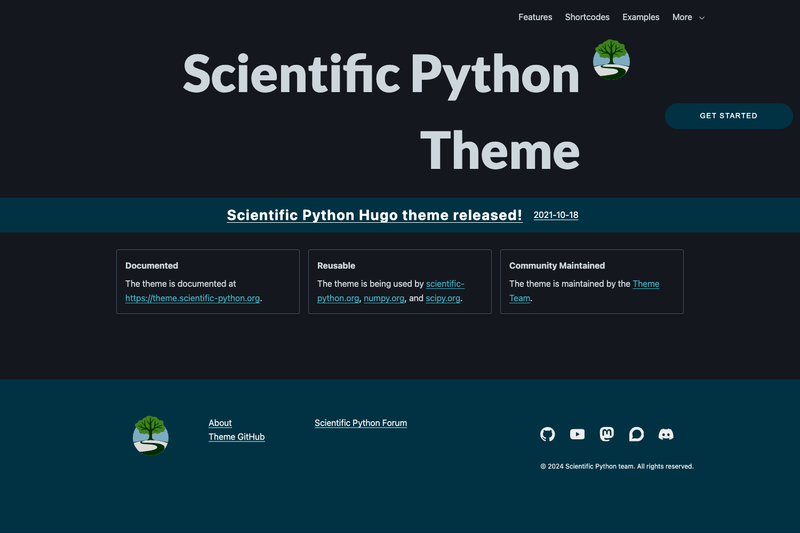Open the GitHub icon in footer
Image resolution: width=800 pixels, height=533 pixels.
(547, 434)
